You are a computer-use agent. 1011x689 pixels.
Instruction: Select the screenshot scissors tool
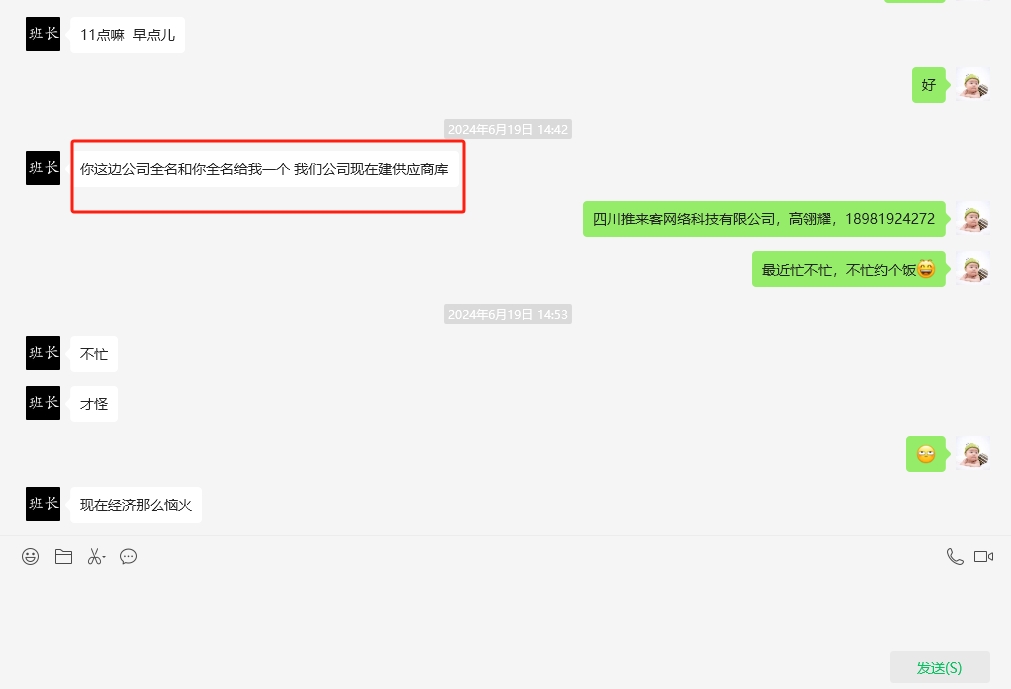point(93,556)
